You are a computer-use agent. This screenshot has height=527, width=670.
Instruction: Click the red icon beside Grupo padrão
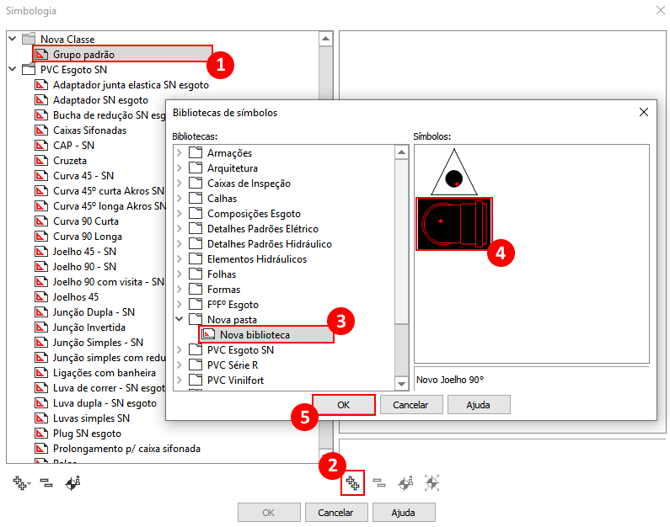point(42,54)
